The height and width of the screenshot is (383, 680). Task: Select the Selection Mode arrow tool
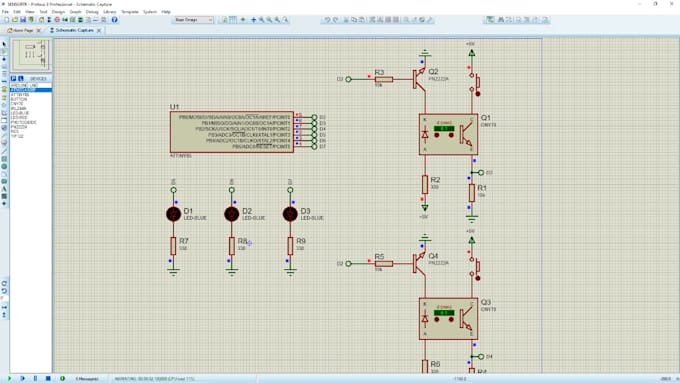click(4, 44)
